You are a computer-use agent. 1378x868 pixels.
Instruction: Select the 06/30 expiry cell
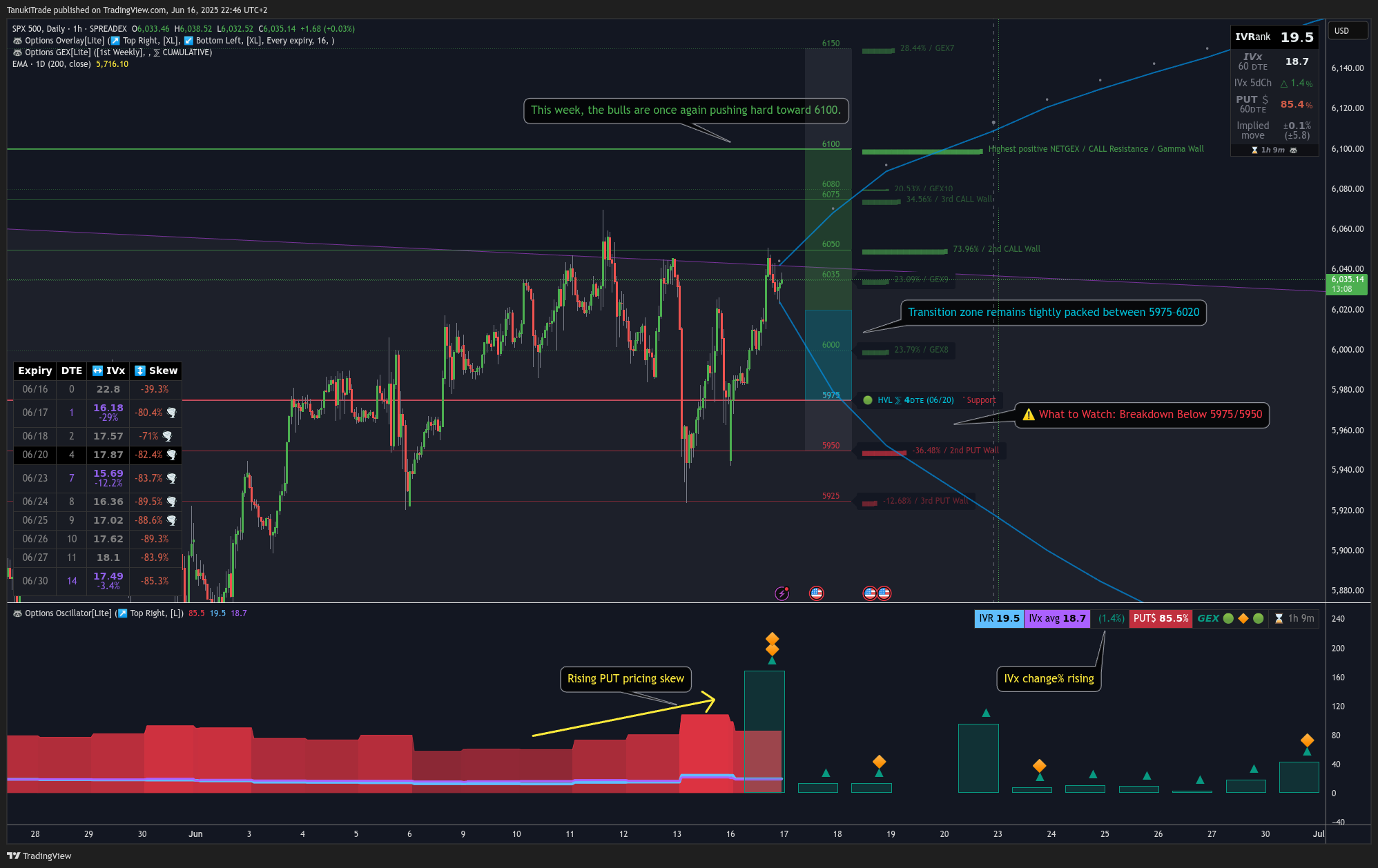tap(35, 581)
